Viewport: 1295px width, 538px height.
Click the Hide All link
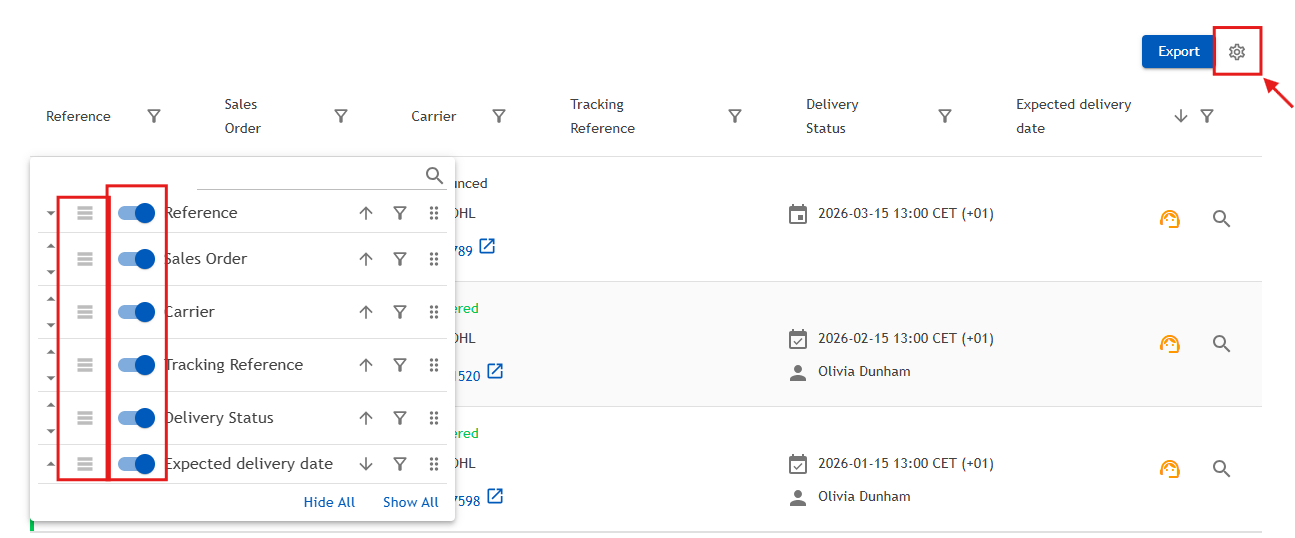coord(329,502)
